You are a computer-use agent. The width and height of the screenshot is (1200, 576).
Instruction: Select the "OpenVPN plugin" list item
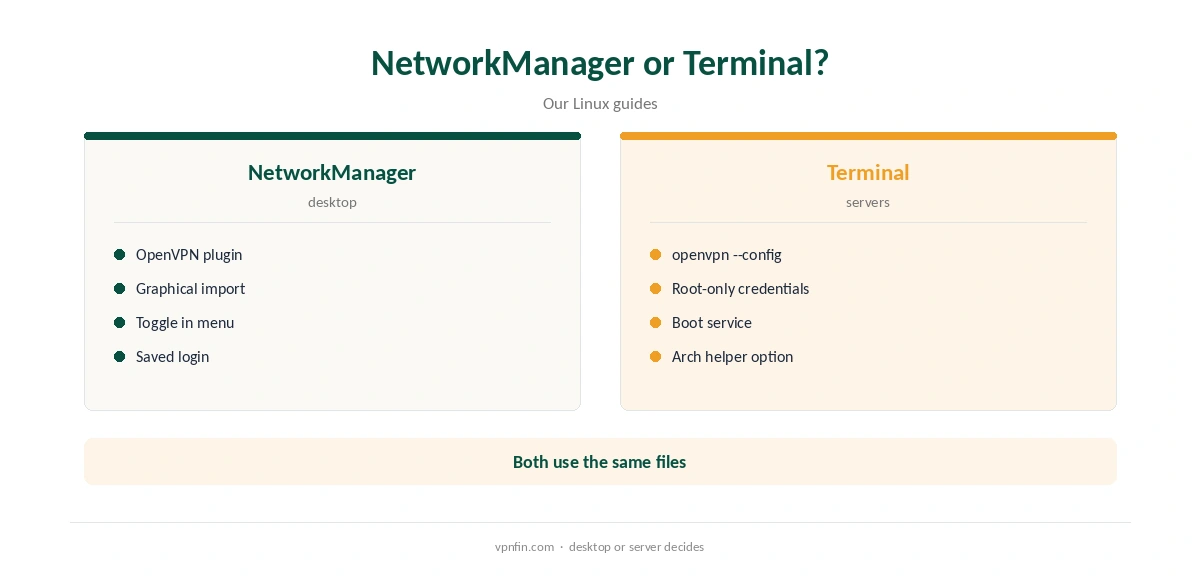coord(189,254)
